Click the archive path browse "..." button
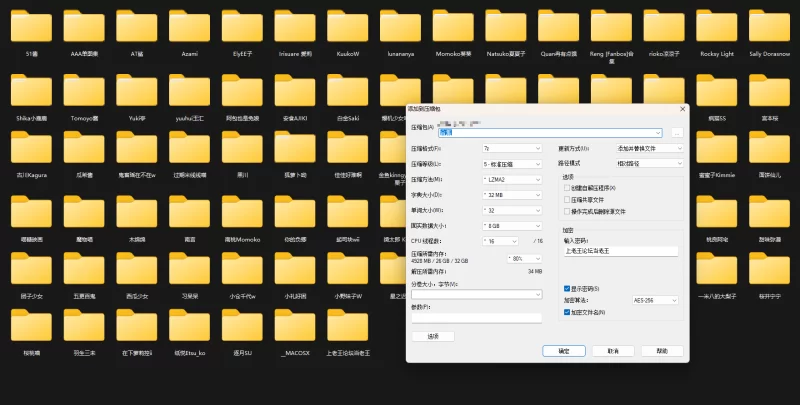This screenshot has height=405, width=800. point(677,132)
